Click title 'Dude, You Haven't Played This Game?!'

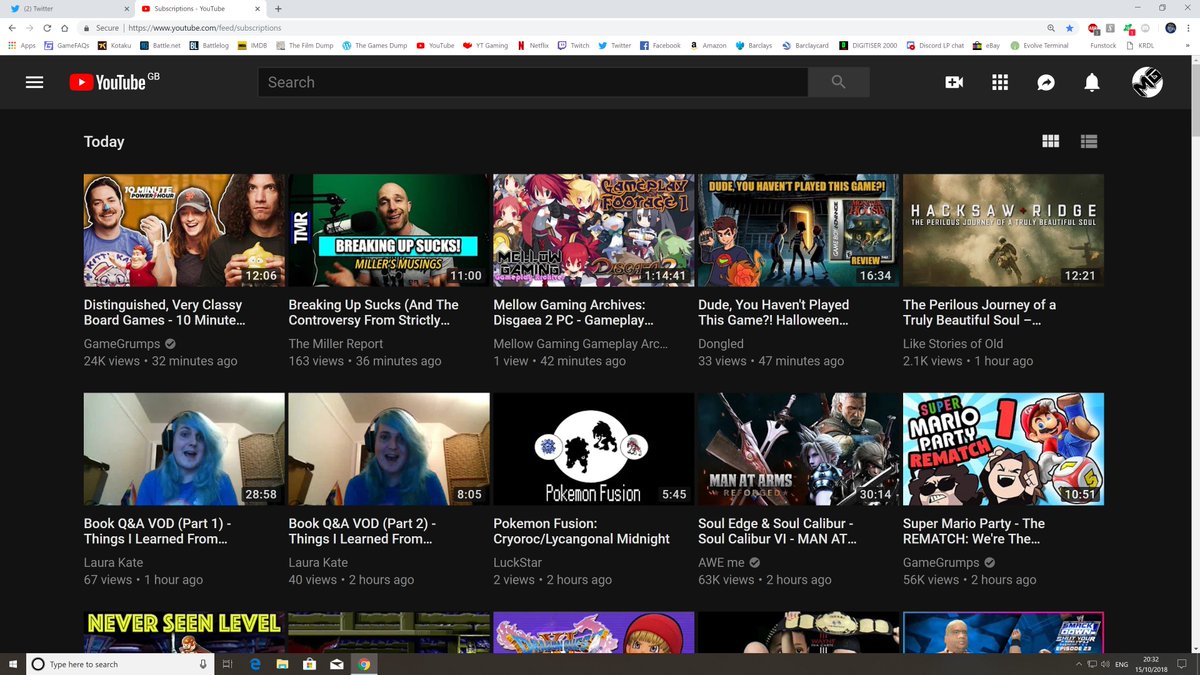click(774, 312)
